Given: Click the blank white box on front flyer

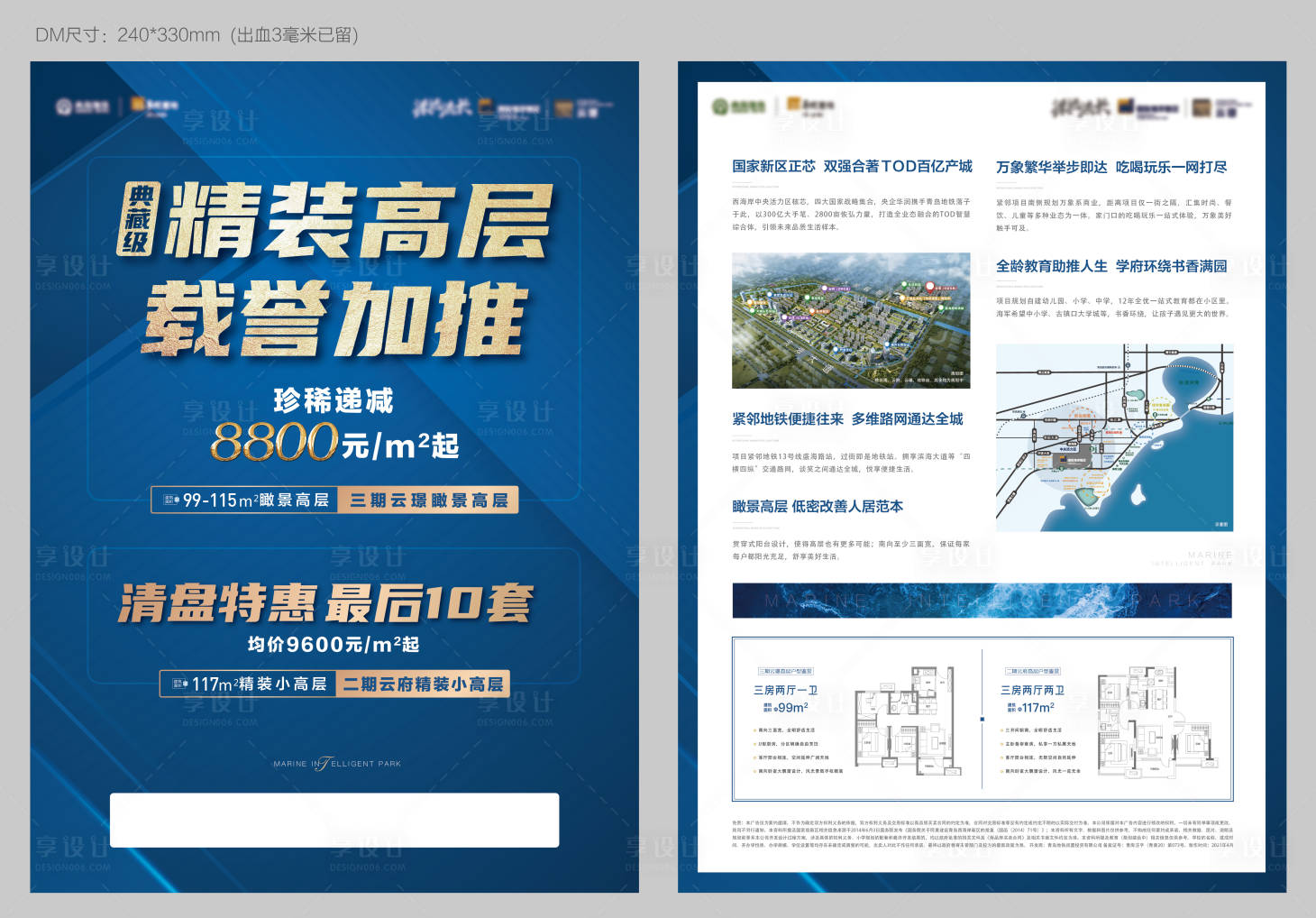Looking at the screenshot, I should (x=334, y=820).
